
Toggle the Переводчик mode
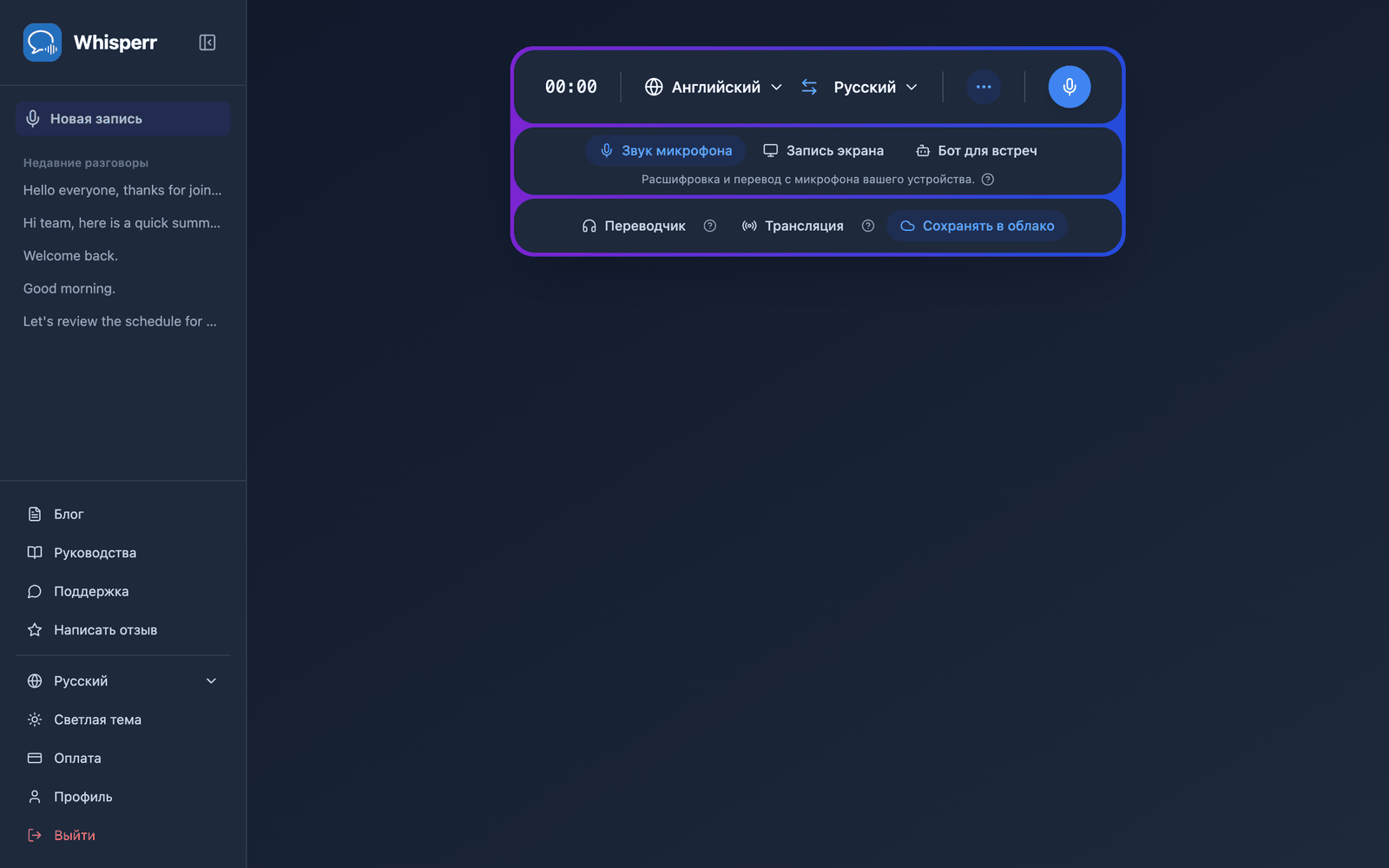pos(634,226)
